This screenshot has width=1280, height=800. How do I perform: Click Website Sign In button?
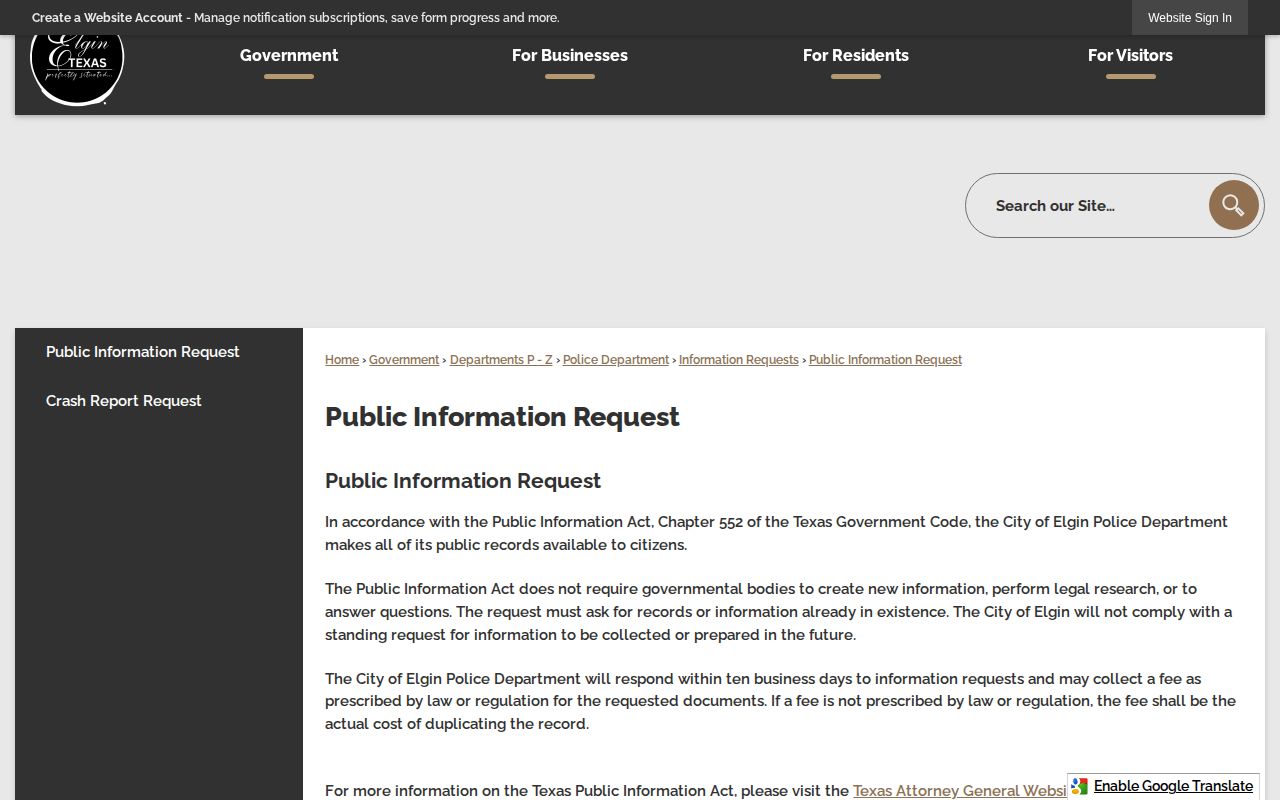(x=1190, y=18)
